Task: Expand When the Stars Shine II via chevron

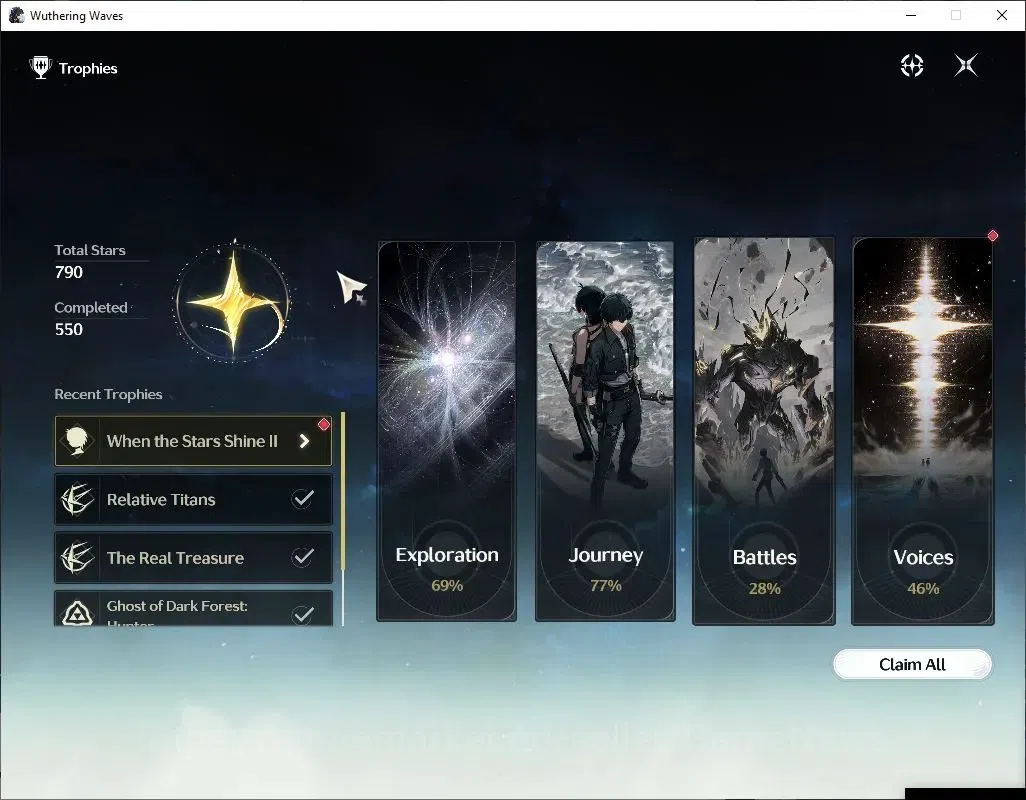Action: [x=304, y=441]
